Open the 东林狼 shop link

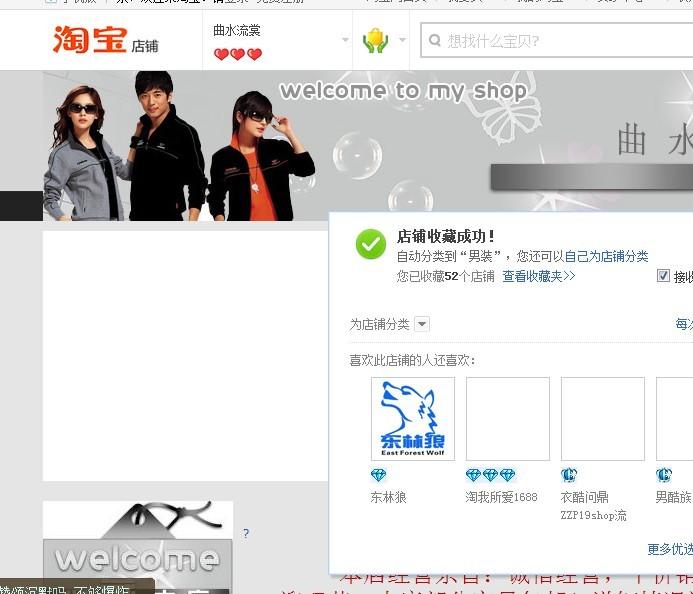pyautogui.click(x=388, y=497)
